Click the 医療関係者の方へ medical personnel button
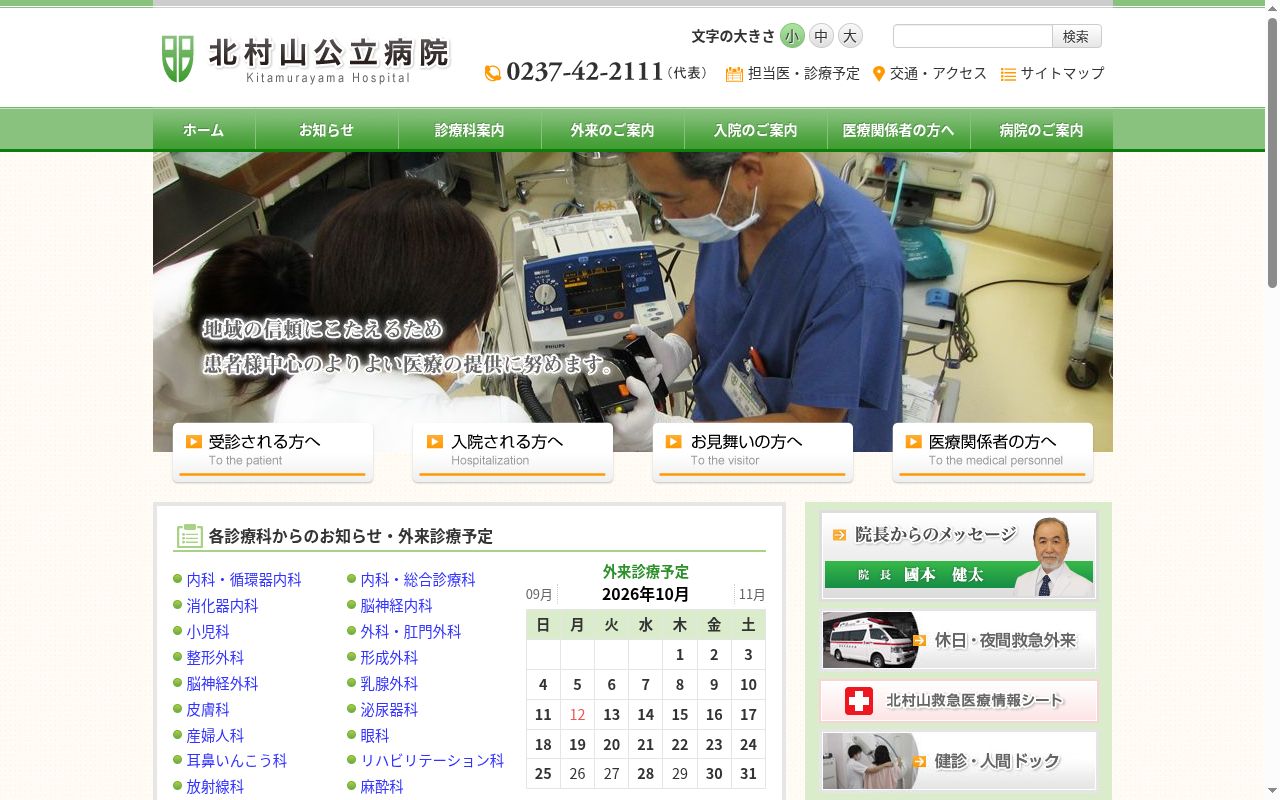 coord(993,452)
